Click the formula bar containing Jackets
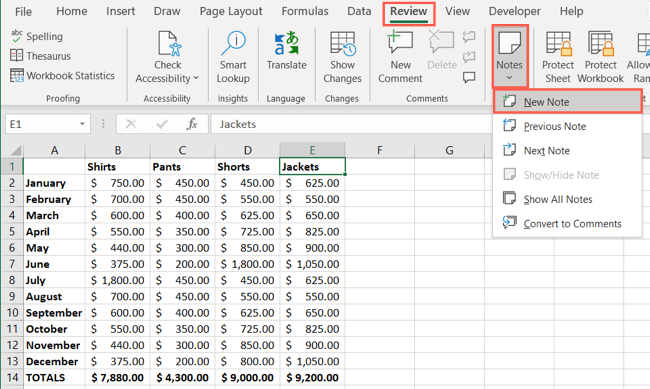The width and height of the screenshot is (650, 389). [x=352, y=124]
